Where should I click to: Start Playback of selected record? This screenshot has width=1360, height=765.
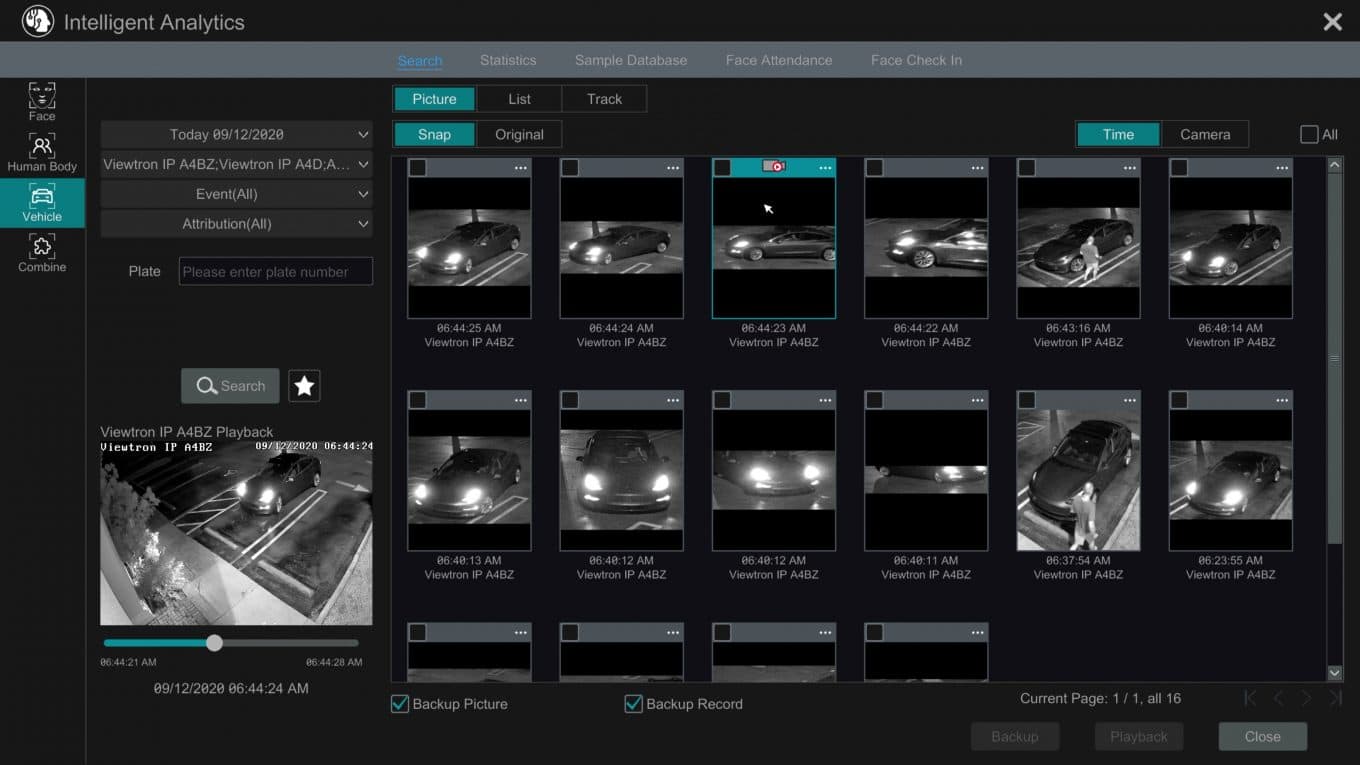[1138, 736]
